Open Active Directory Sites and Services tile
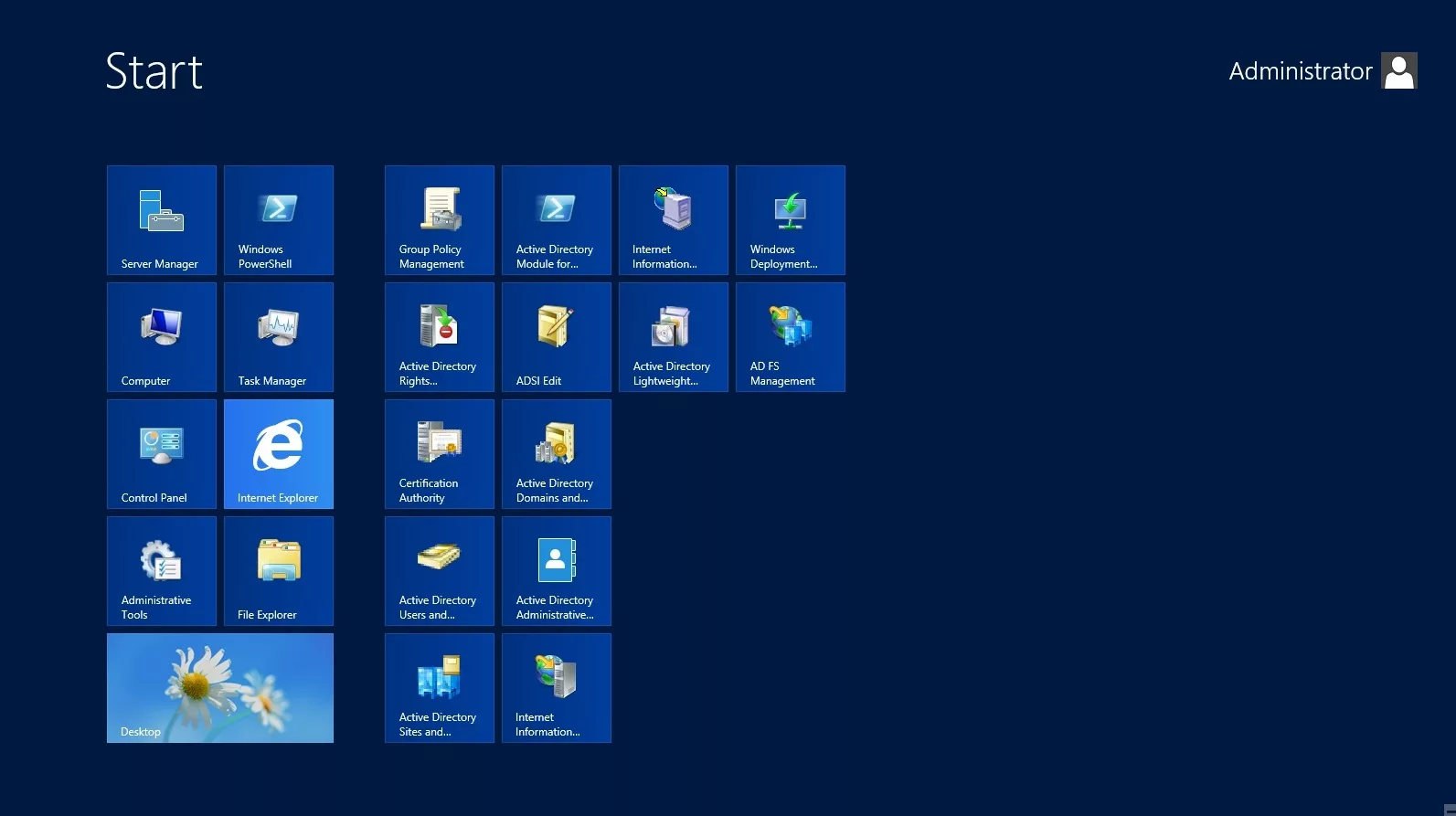 pos(440,688)
